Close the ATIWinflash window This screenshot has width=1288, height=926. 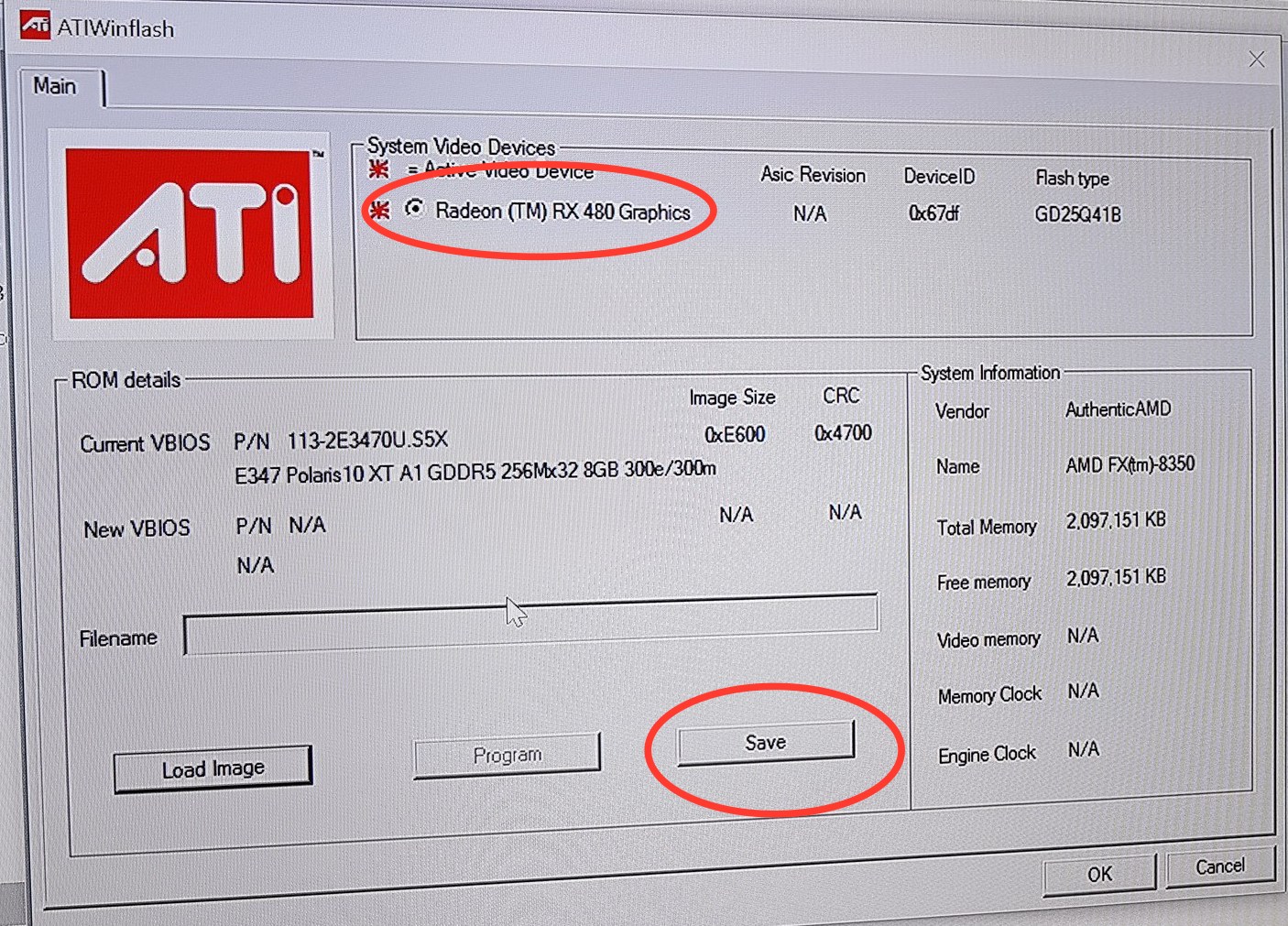tap(1256, 60)
